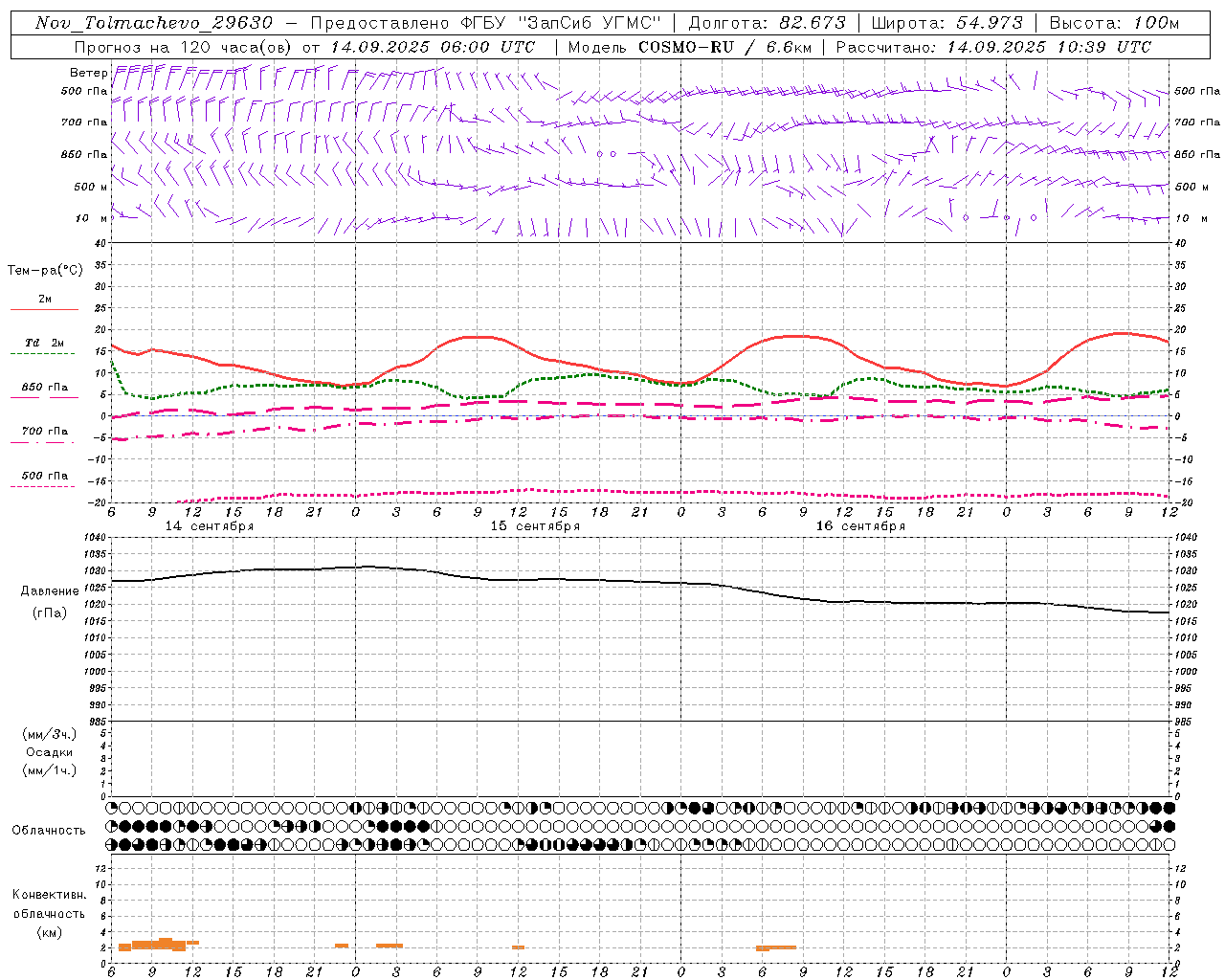Click the '(мм/3ч.)' precipitation unit label
The image size is (1225, 980).
(x=49, y=734)
